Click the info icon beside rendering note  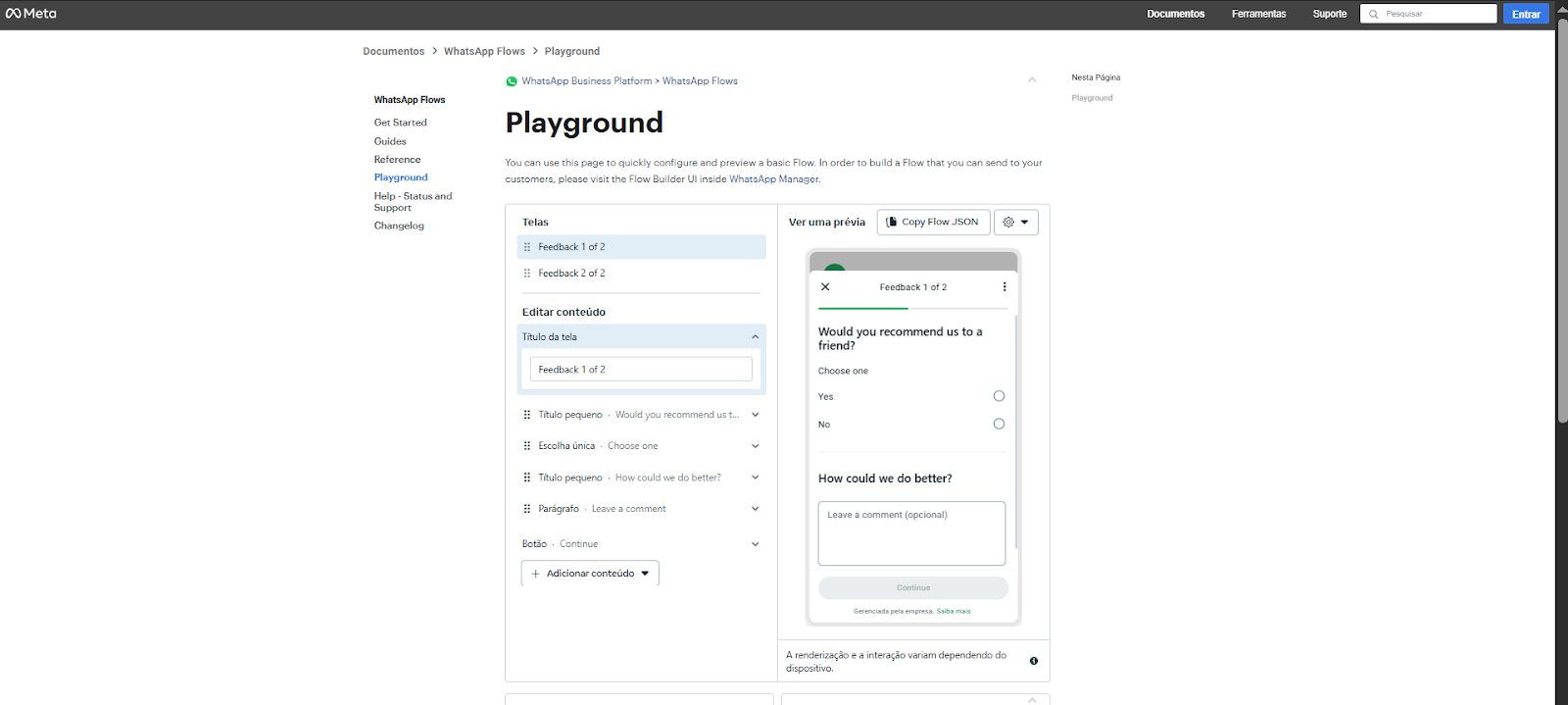coord(1034,661)
